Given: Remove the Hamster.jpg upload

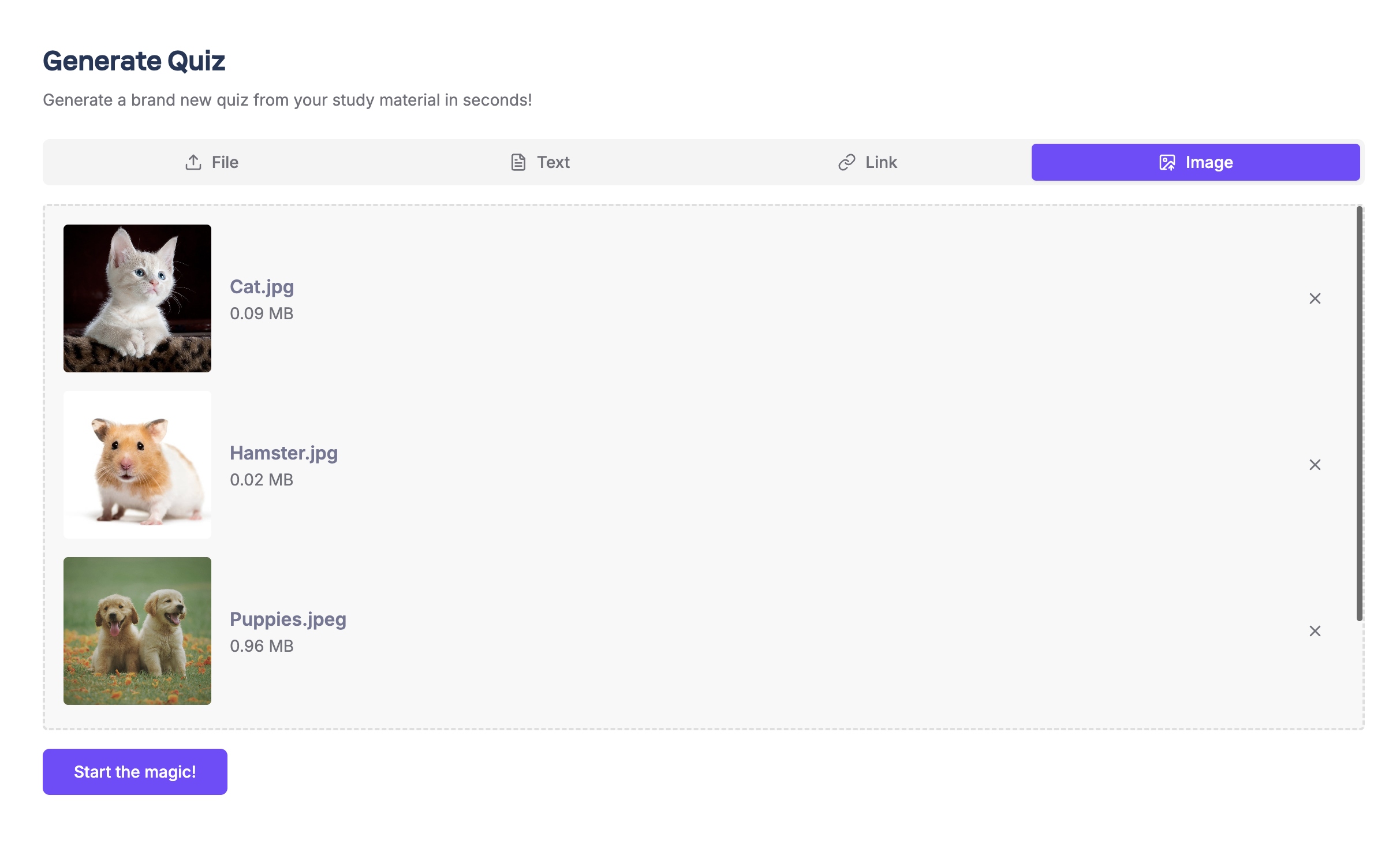Looking at the screenshot, I should pos(1315,465).
